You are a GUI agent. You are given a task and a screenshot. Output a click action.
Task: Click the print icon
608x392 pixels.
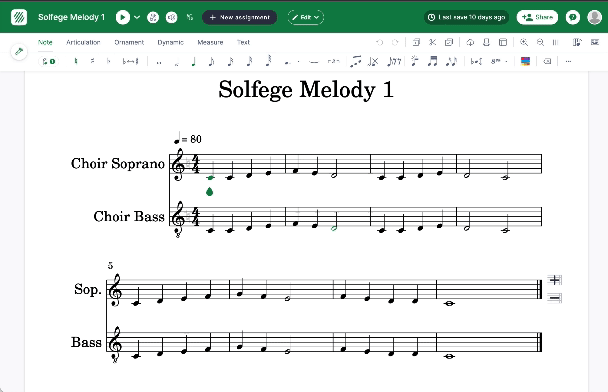tap(486, 42)
